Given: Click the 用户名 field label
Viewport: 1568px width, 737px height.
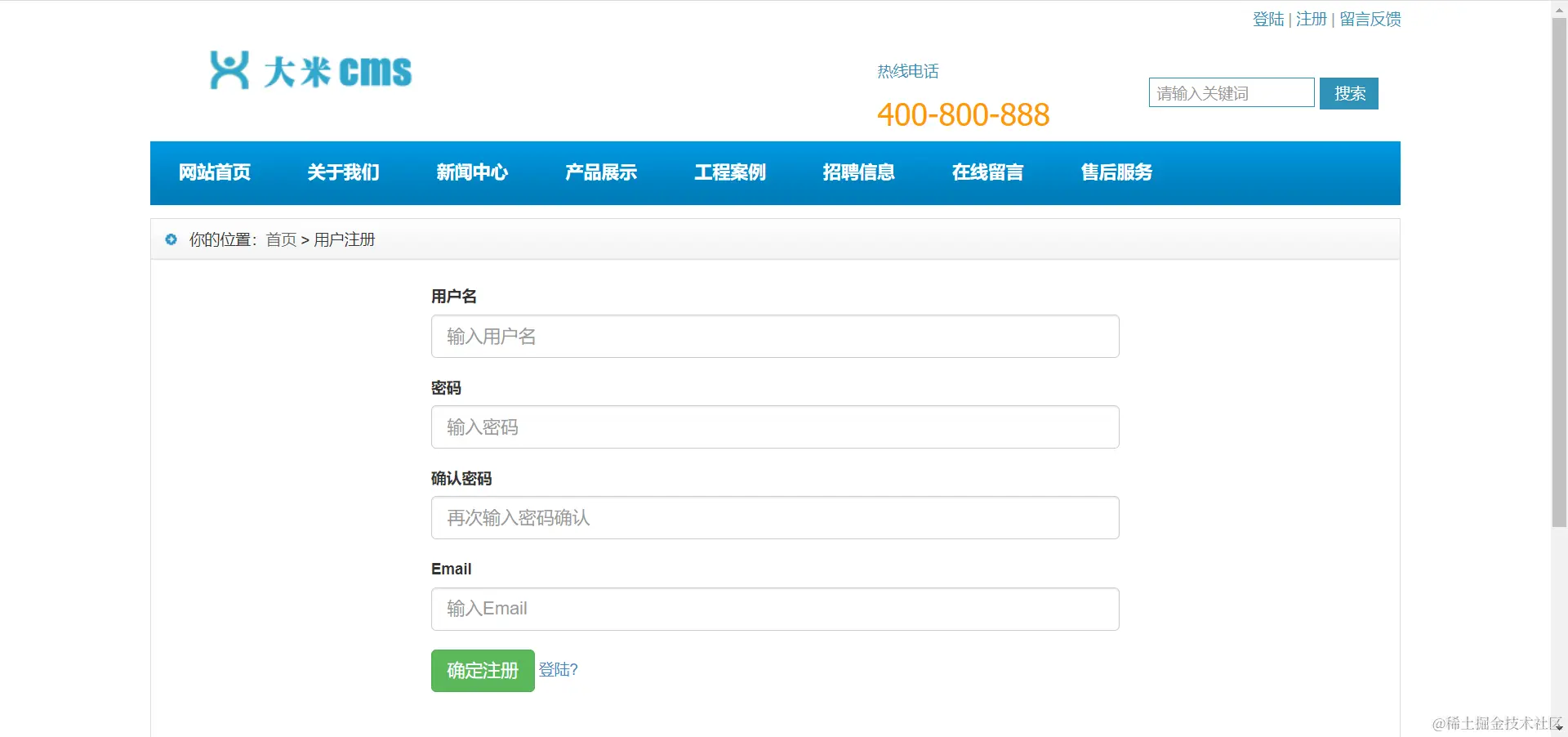Looking at the screenshot, I should pos(454,296).
